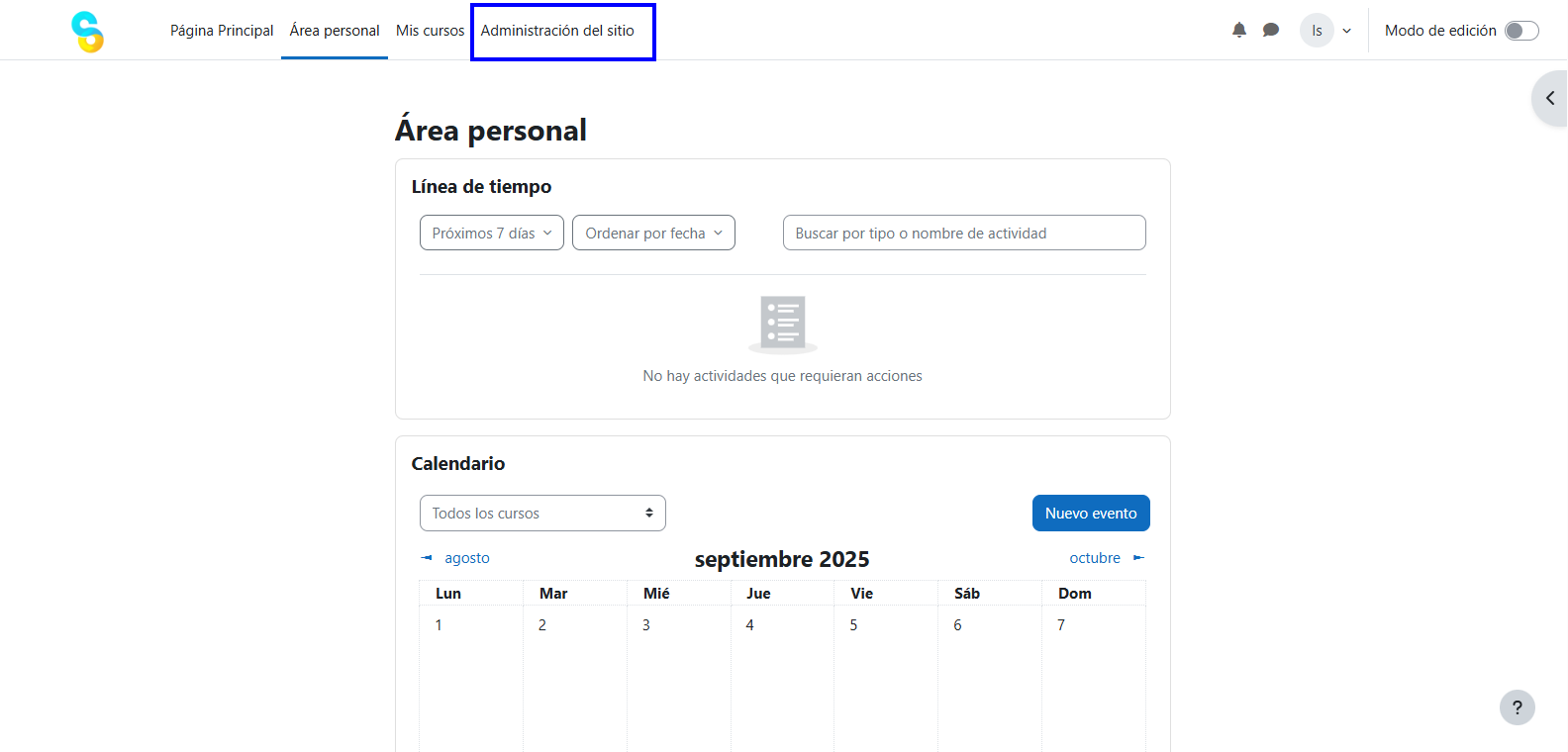Open Administración del sitio tab
The width and height of the screenshot is (1568, 752).
pyautogui.click(x=557, y=31)
